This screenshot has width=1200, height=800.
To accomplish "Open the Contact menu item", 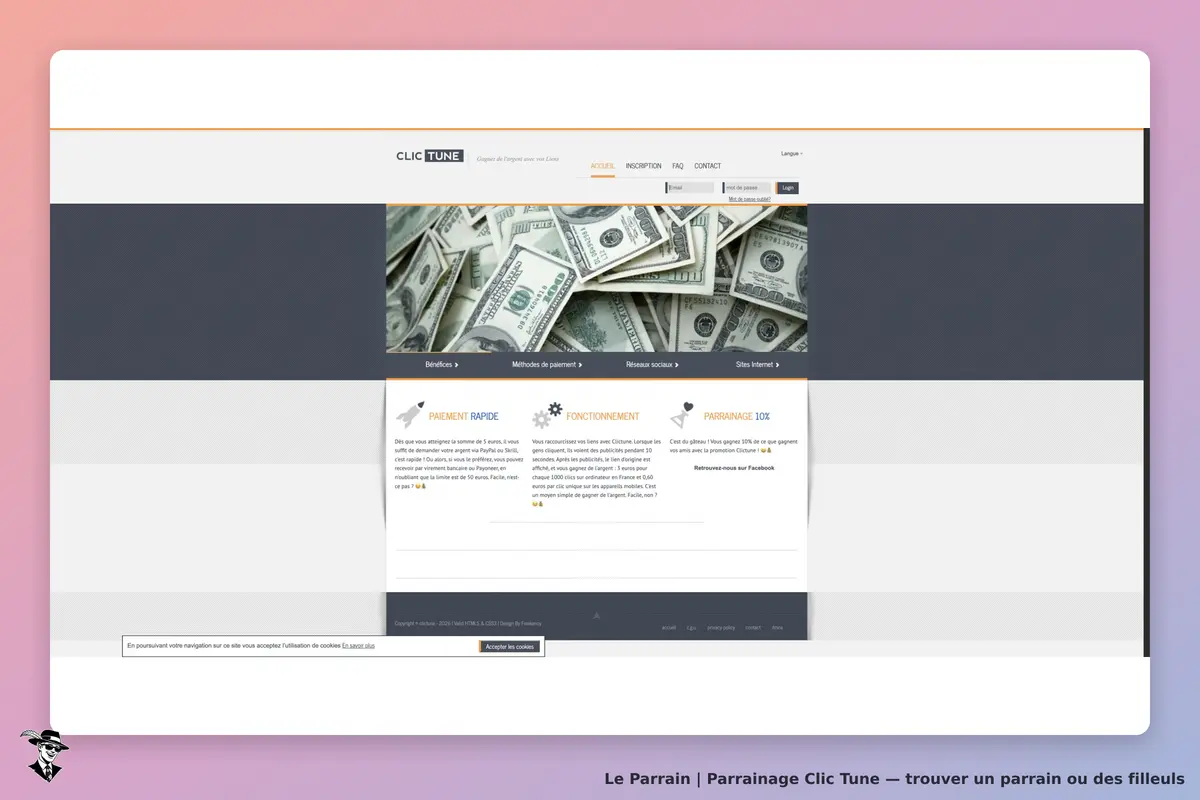I will pos(708,166).
